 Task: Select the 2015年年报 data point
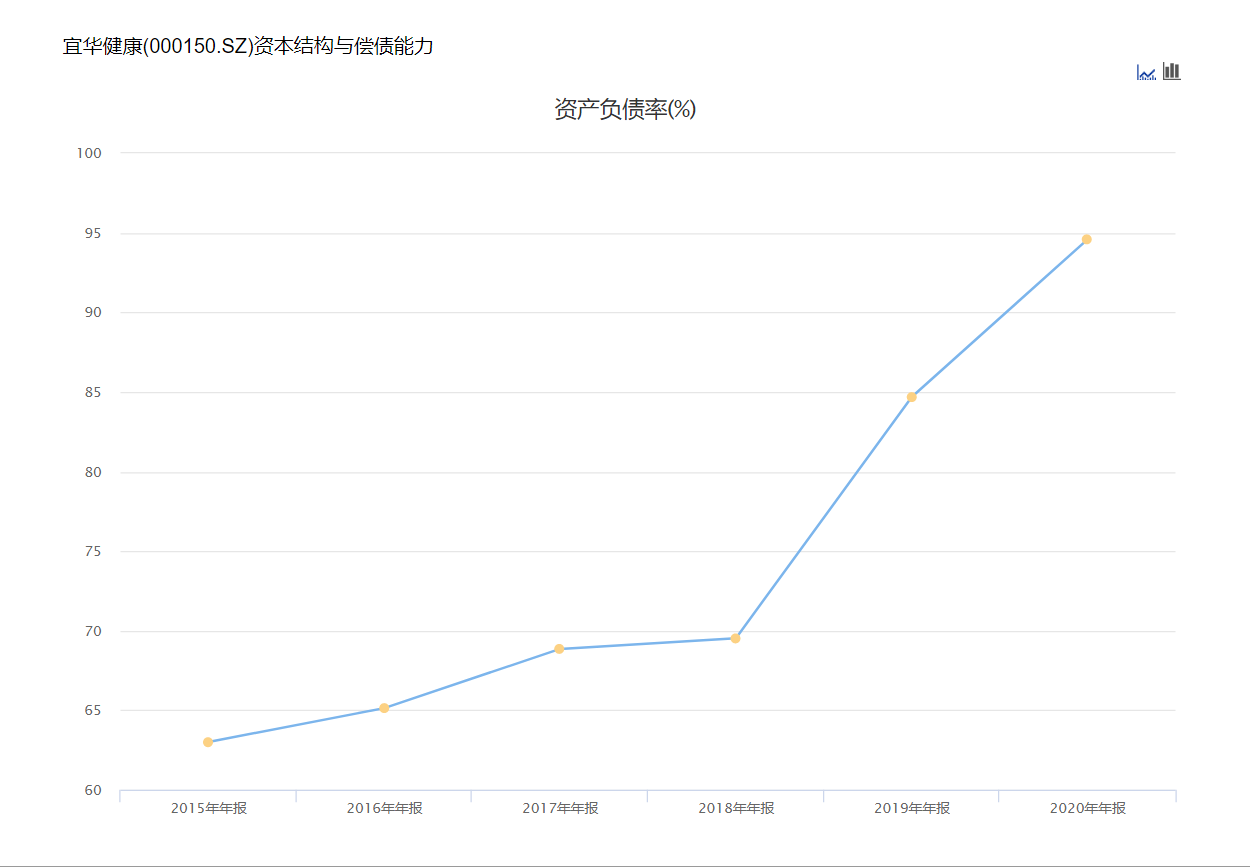208,742
